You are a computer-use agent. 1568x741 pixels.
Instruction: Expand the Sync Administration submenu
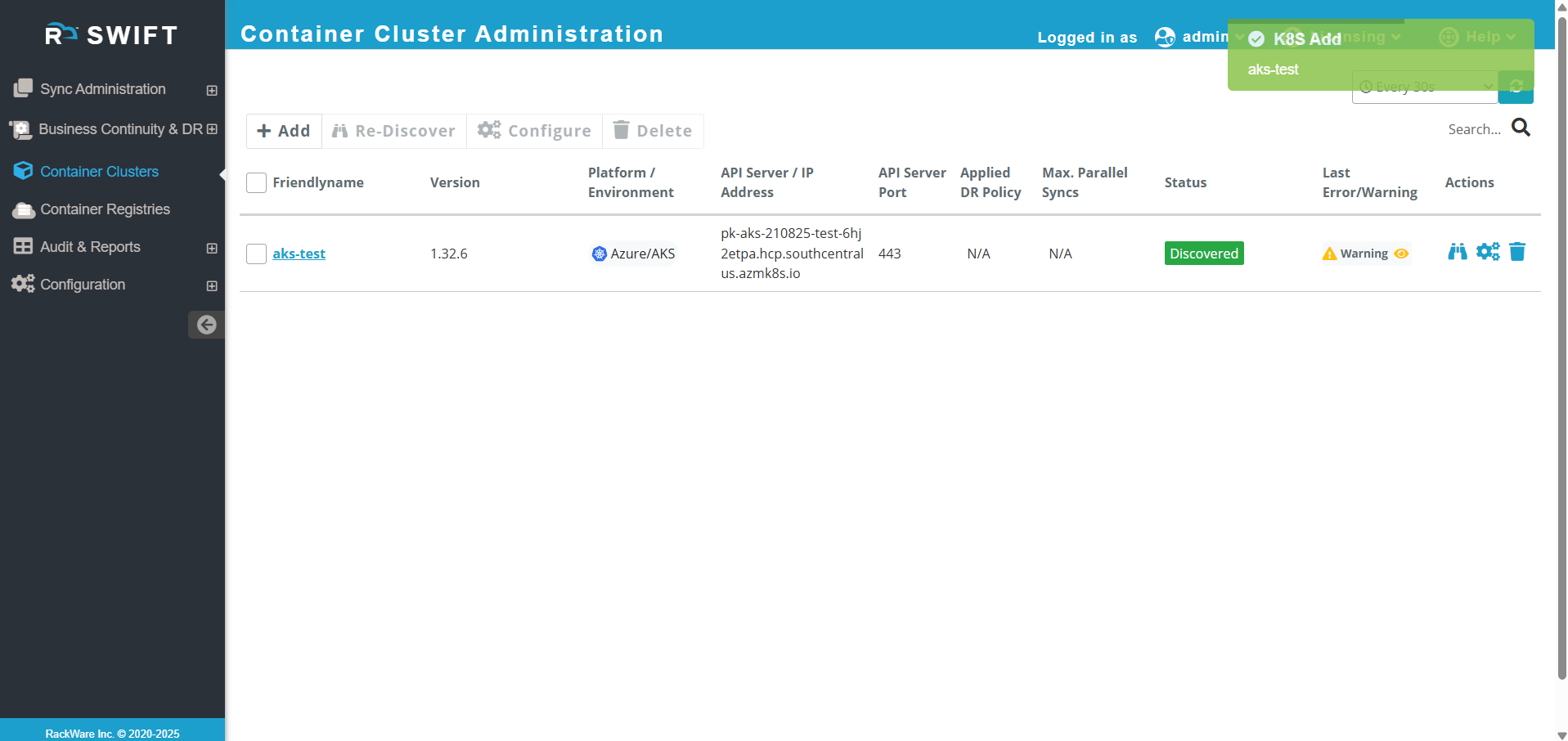(212, 90)
